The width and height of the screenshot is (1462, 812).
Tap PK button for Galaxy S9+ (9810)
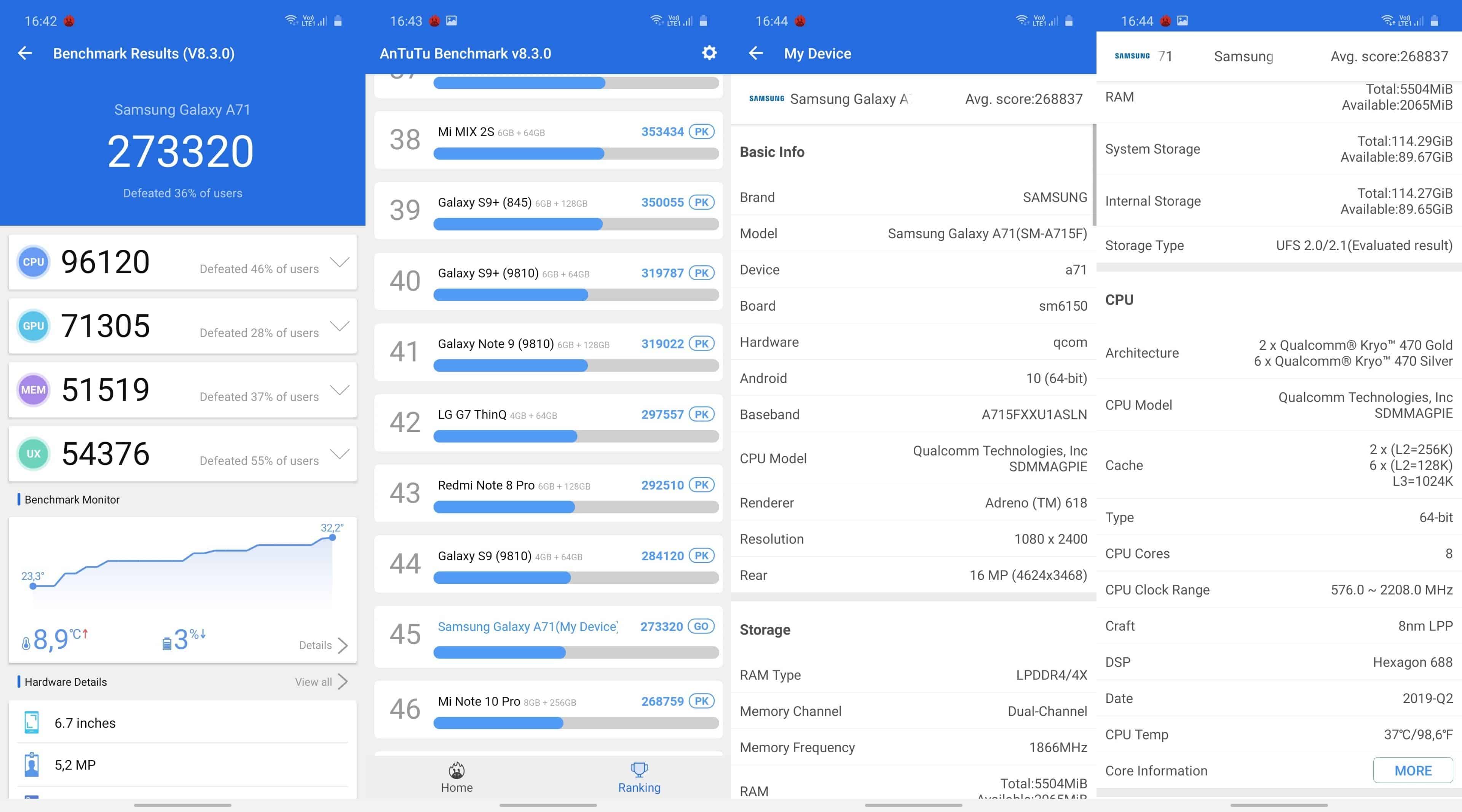coord(701,273)
